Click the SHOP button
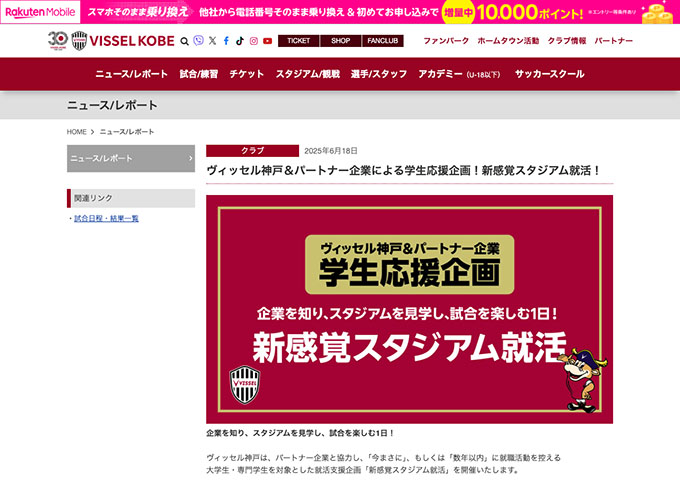680x480 pixels. (340, 41)
